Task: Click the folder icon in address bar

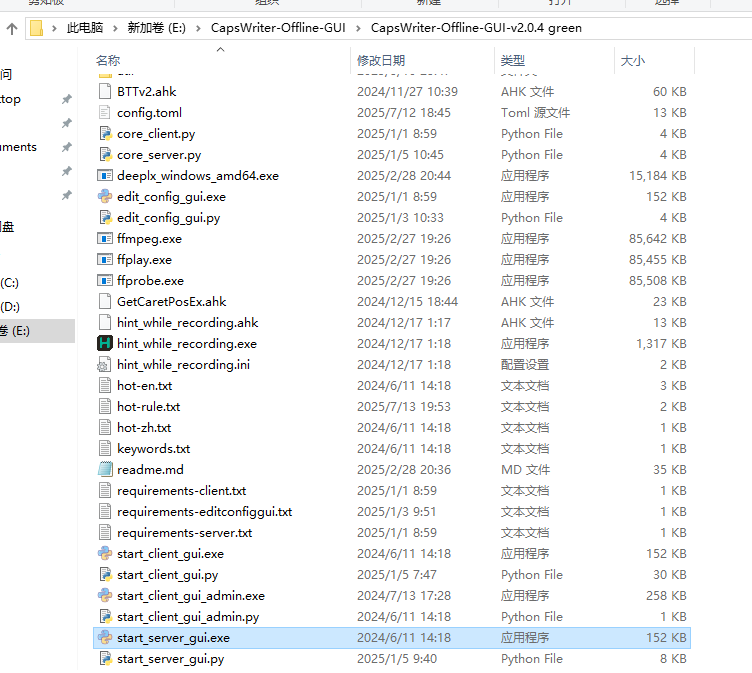Action: 36,28
